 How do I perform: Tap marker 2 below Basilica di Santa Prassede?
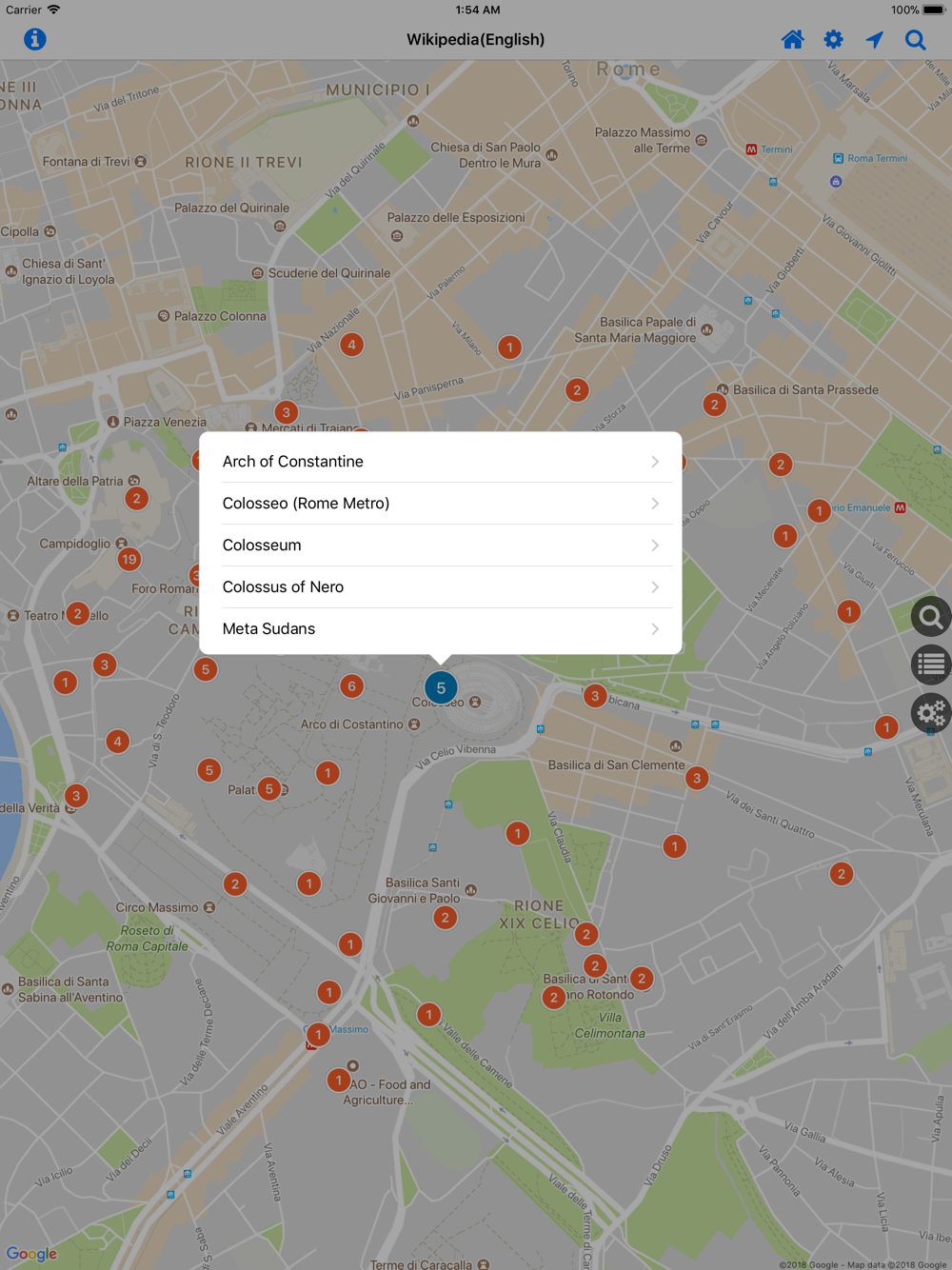pyautogui.click(x=714, y=405)
